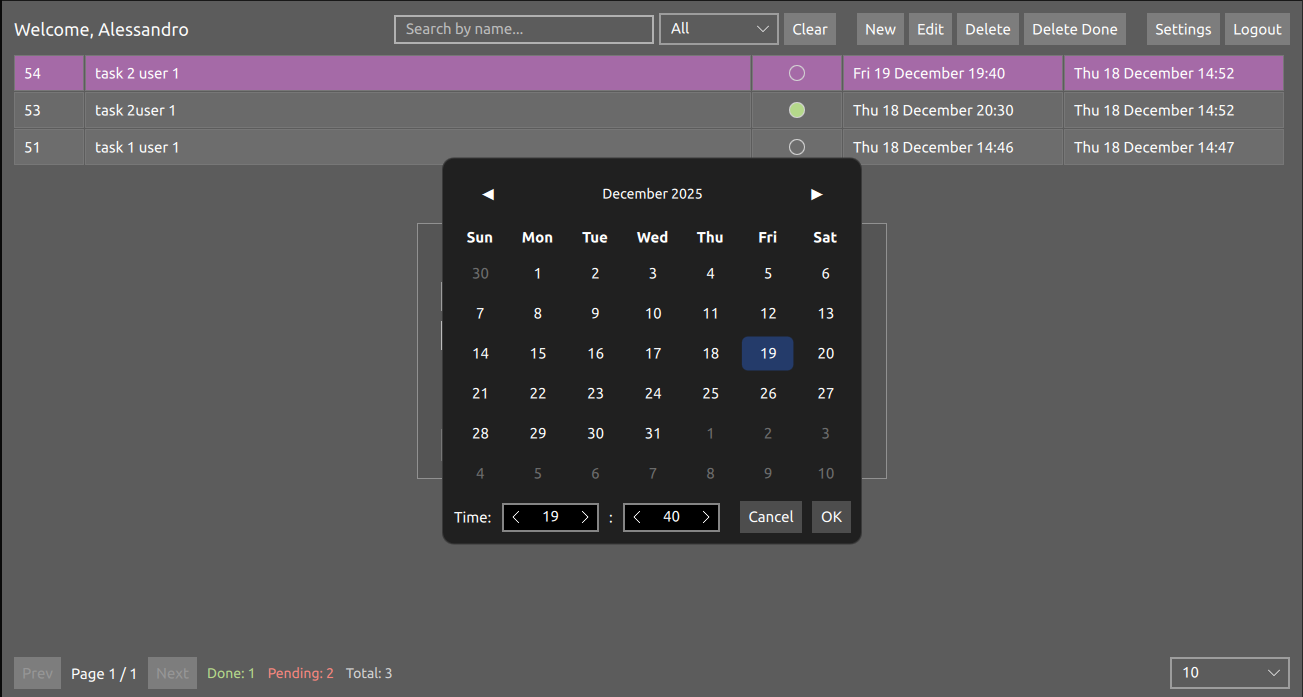Cancel the date picker

coord(770,517)
